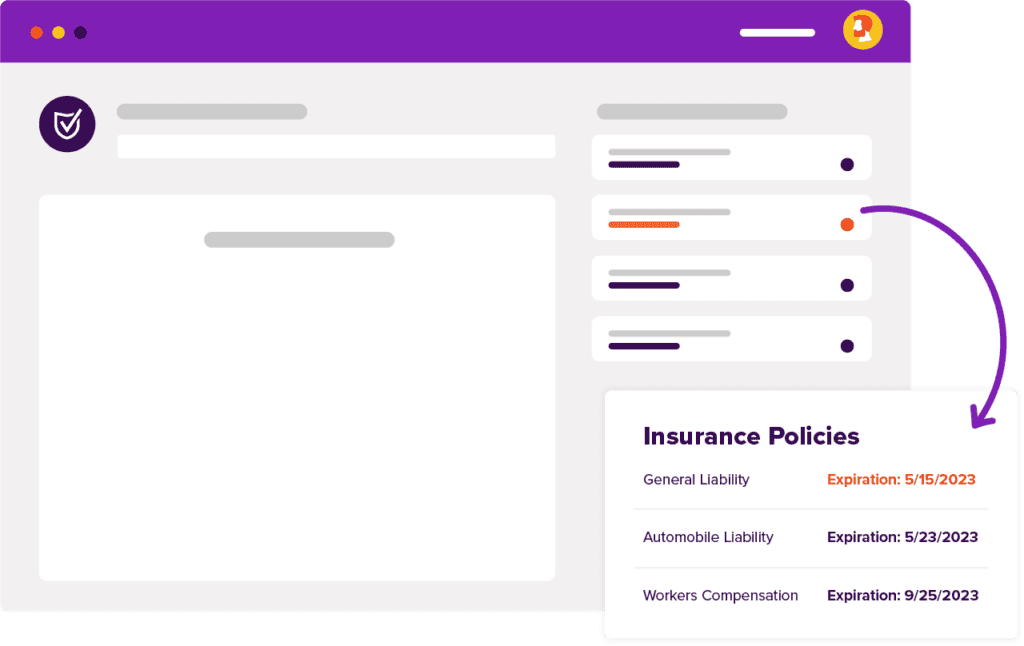The height and width of the screenshot is (646, 1024).
Task: Click the third card's dark status dot
Action: 847,285
